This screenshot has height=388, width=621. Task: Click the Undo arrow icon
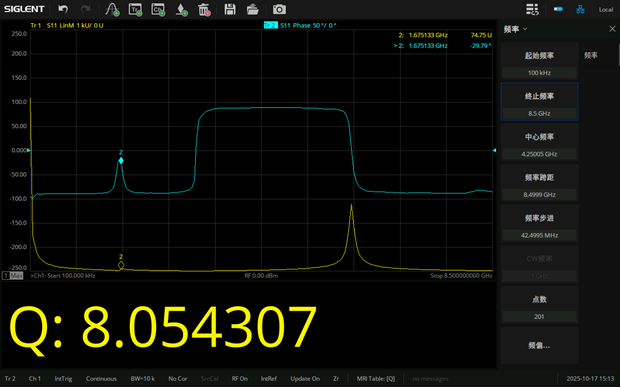pos(63,9)
